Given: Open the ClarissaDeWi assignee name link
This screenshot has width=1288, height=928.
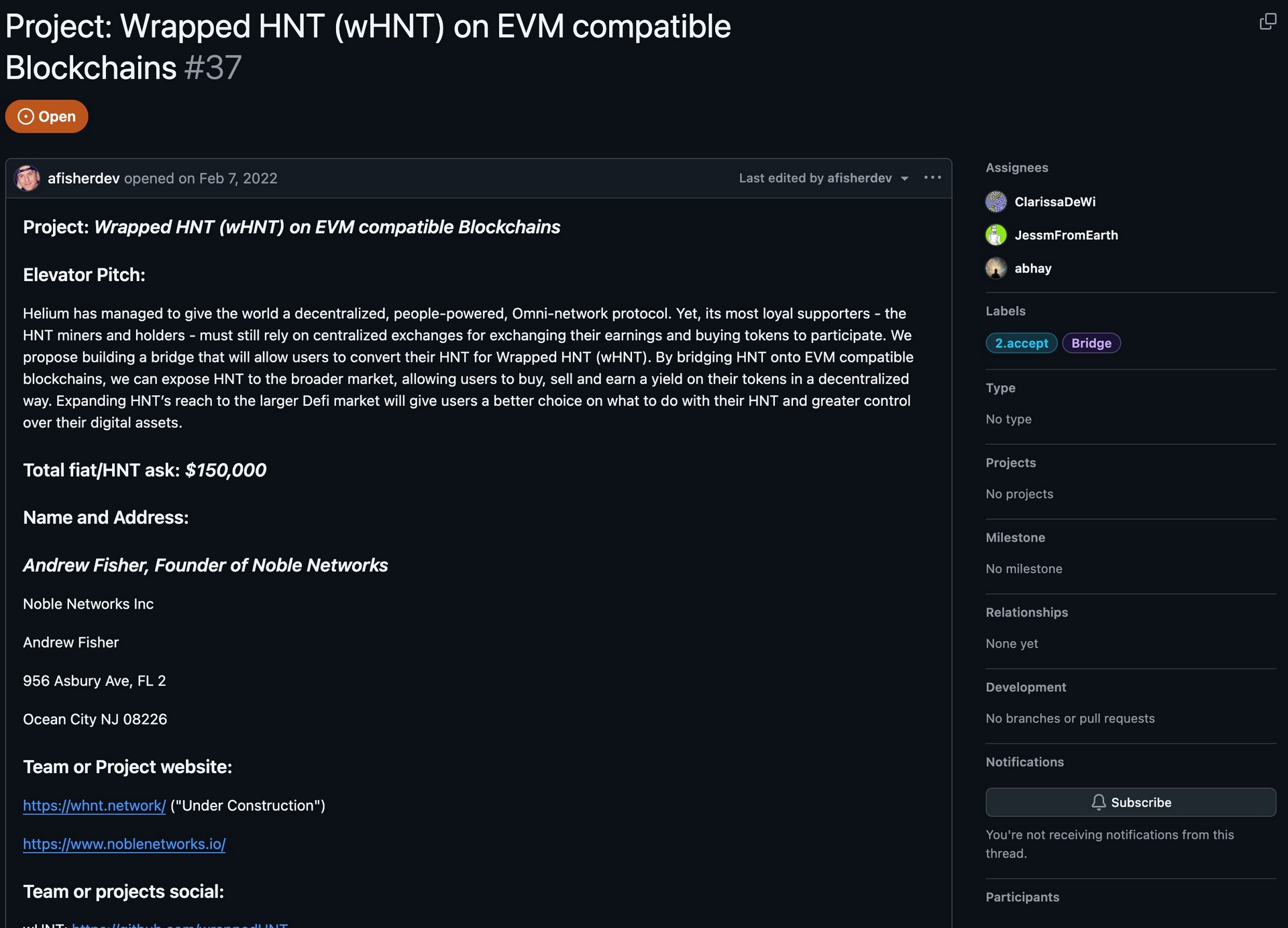Looking at the screenshot, I should point(1055,202).
